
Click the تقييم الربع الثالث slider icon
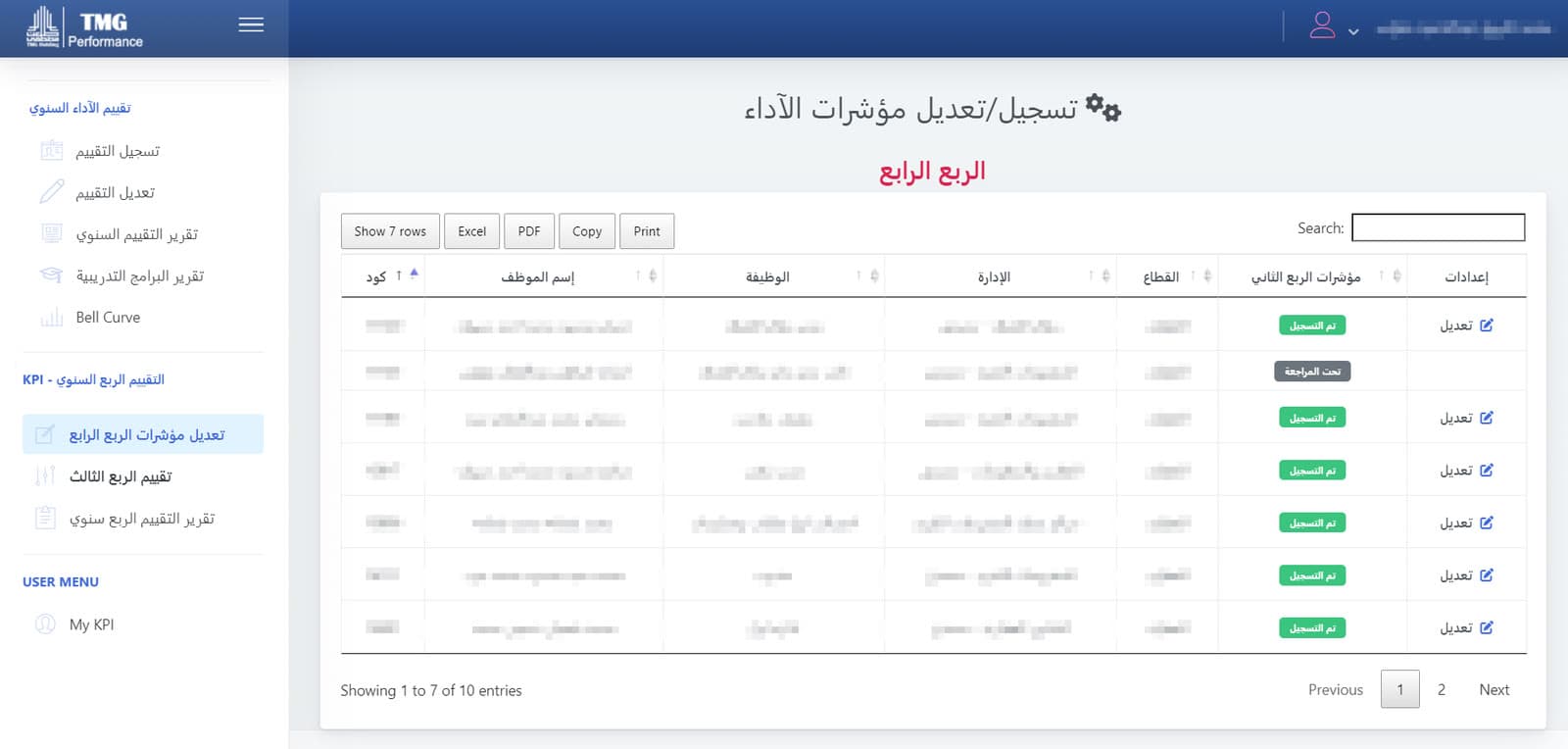(x=45, y=476)
